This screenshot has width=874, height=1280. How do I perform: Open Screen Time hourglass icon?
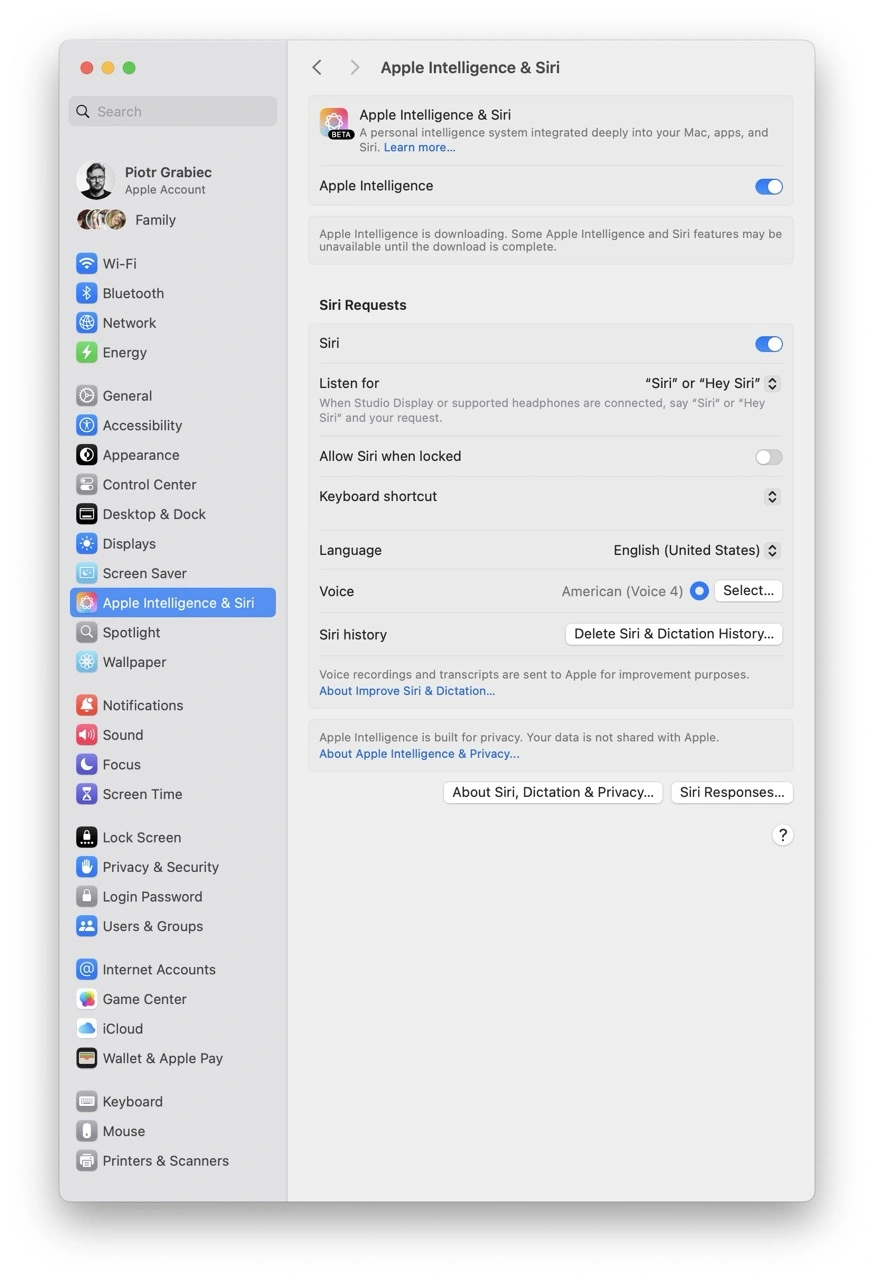pos(87,794)
